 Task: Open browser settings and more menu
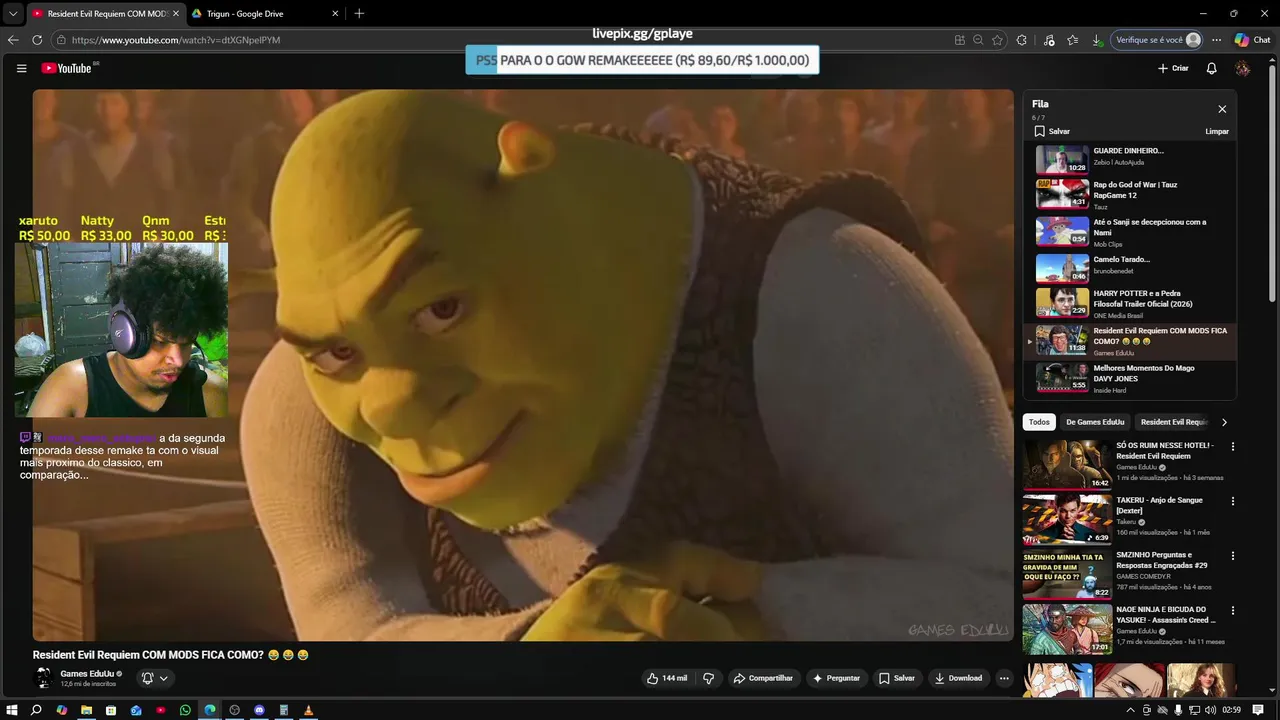1216,40
